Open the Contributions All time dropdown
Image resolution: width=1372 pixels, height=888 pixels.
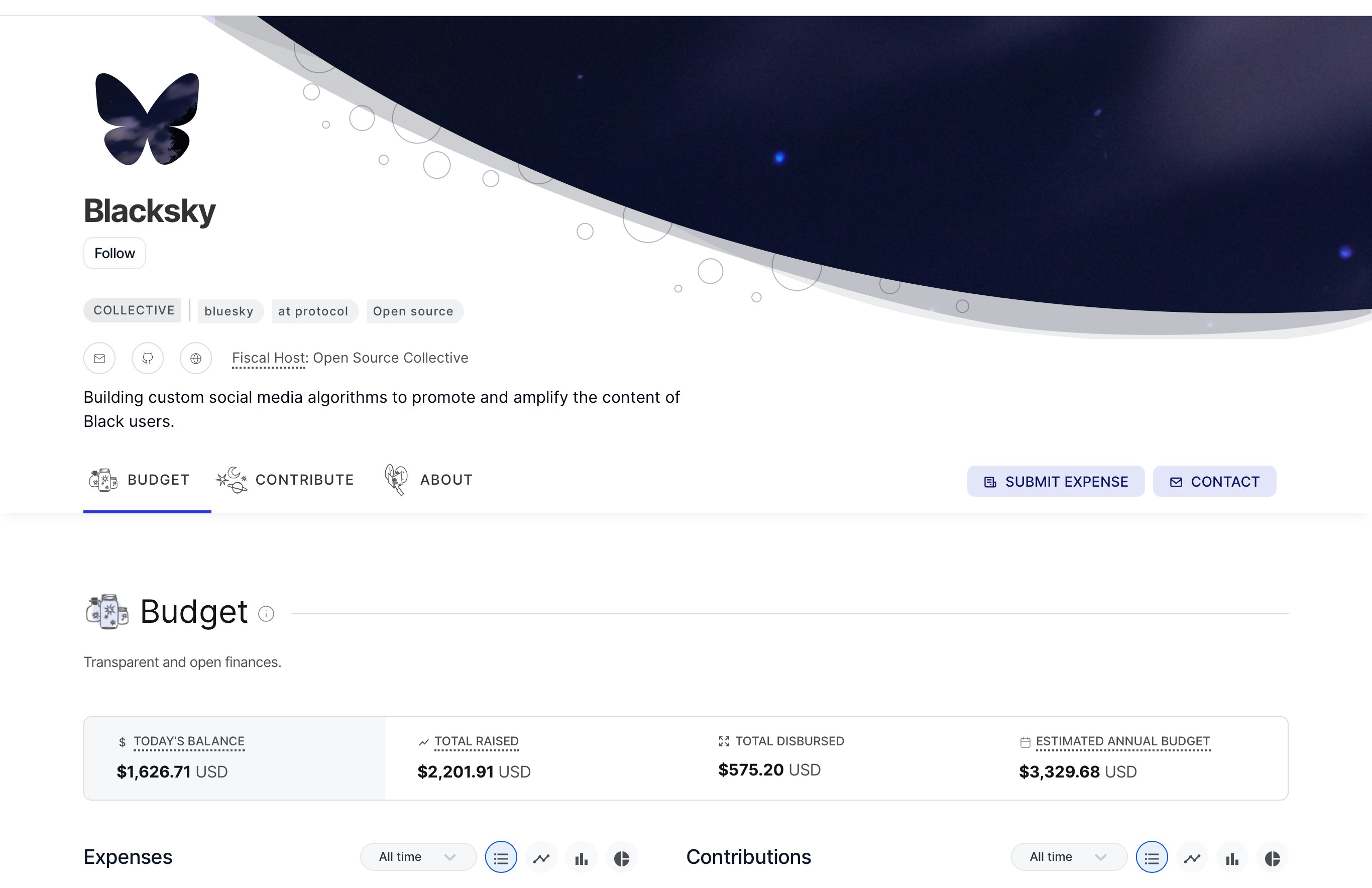point(1069,857)
